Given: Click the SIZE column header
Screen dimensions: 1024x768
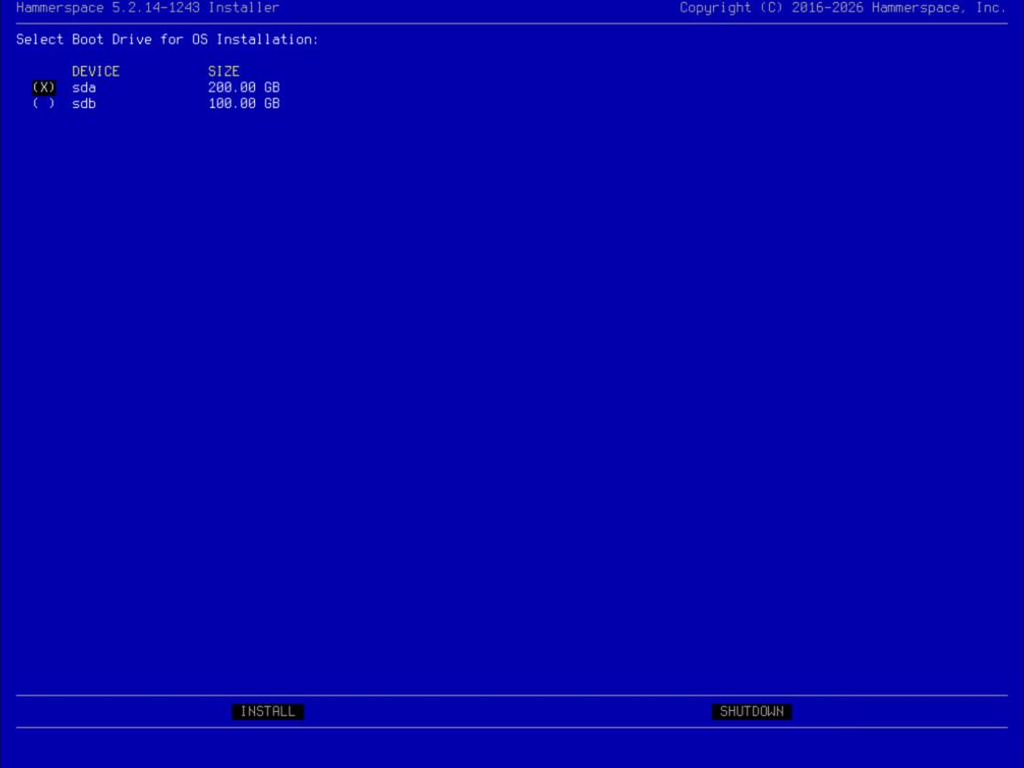Looking at the screenshot, I should [x=224, y=71].
